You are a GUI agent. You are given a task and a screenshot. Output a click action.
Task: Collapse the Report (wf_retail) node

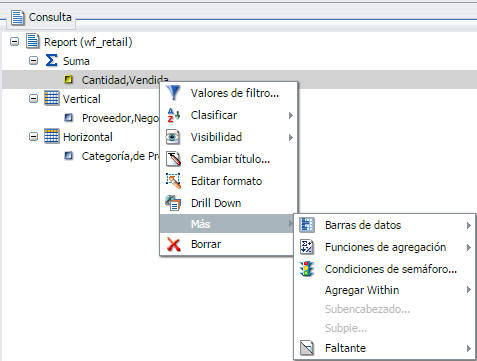point(14,42)
